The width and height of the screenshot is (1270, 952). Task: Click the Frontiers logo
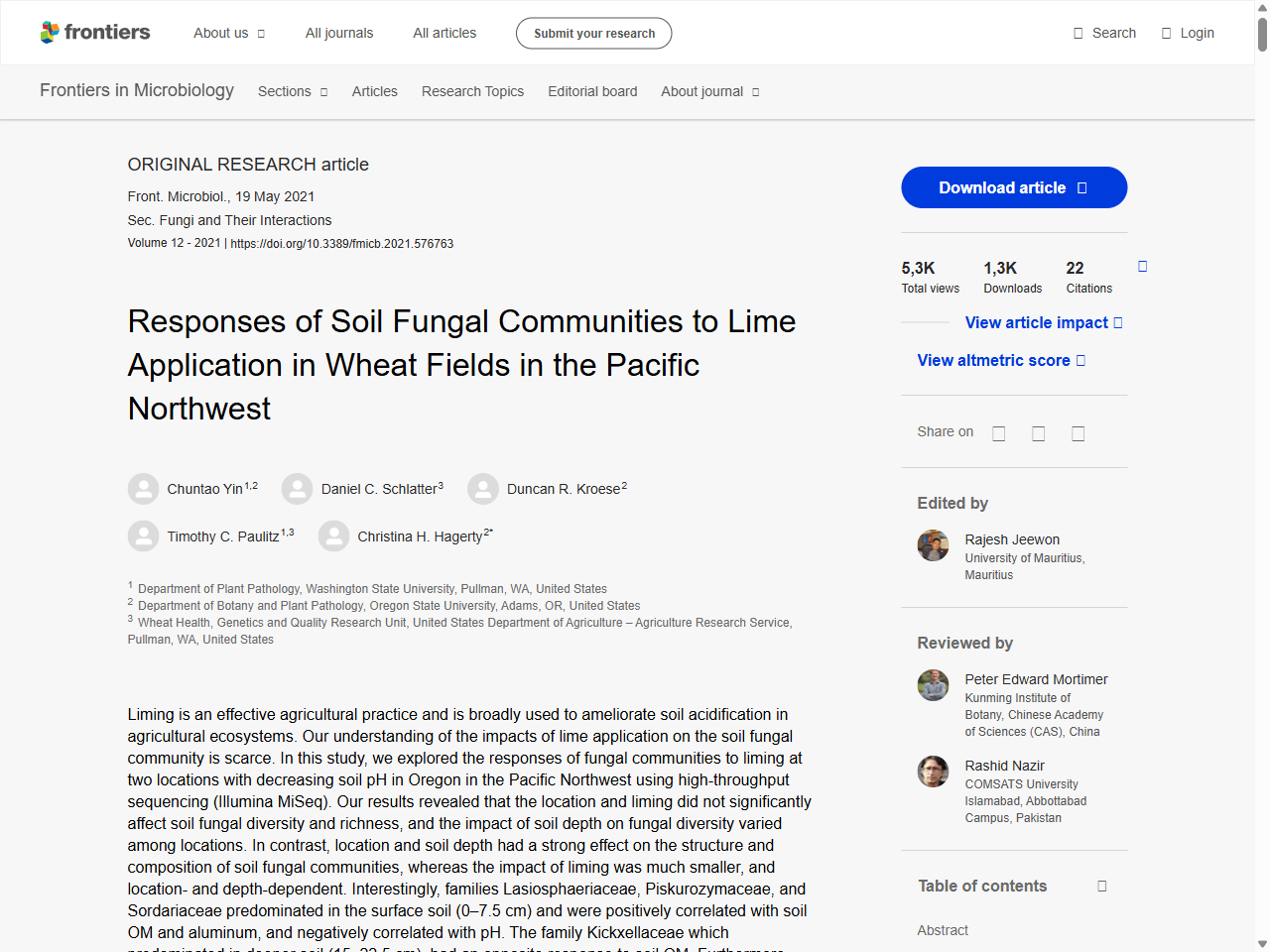[x=95, y=32]
